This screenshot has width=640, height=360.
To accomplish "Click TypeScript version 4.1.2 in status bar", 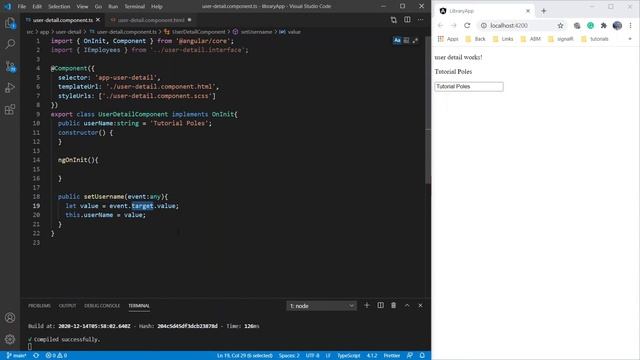I will 372,356.
